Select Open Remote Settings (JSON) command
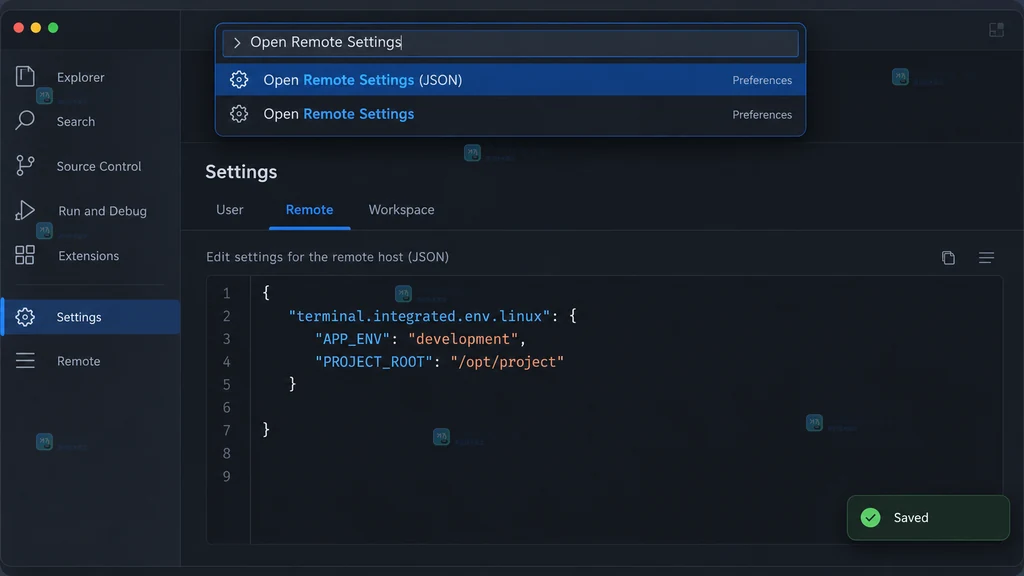1024x576 pixels. coord(510,80)
